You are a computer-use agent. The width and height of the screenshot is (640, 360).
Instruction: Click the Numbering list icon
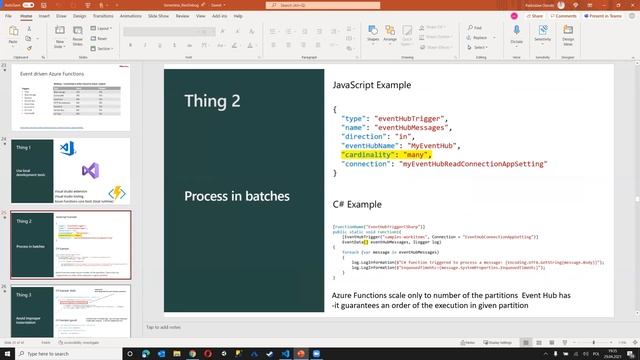coord(289,31)
